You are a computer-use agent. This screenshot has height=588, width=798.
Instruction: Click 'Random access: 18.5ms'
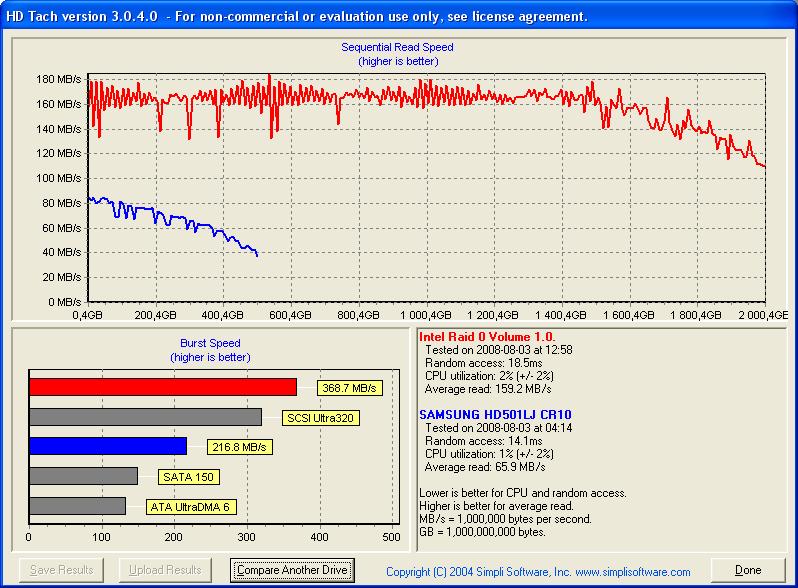[x=483, y=363]
